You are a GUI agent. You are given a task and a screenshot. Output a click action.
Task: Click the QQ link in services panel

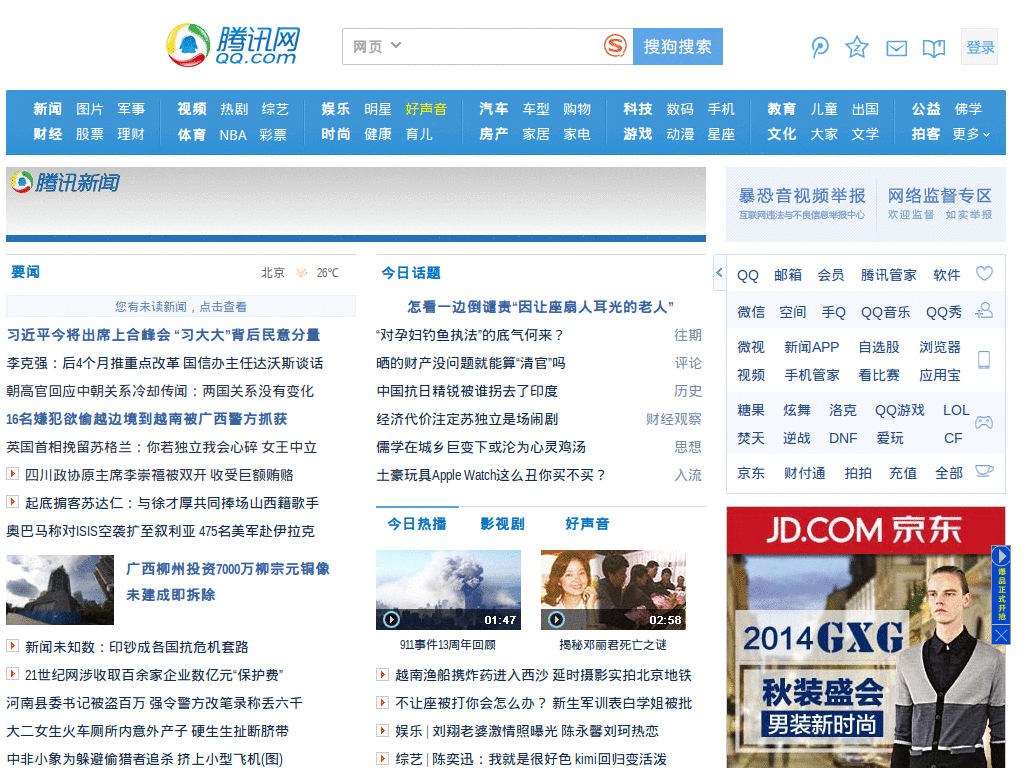click(x=748, y=275)
